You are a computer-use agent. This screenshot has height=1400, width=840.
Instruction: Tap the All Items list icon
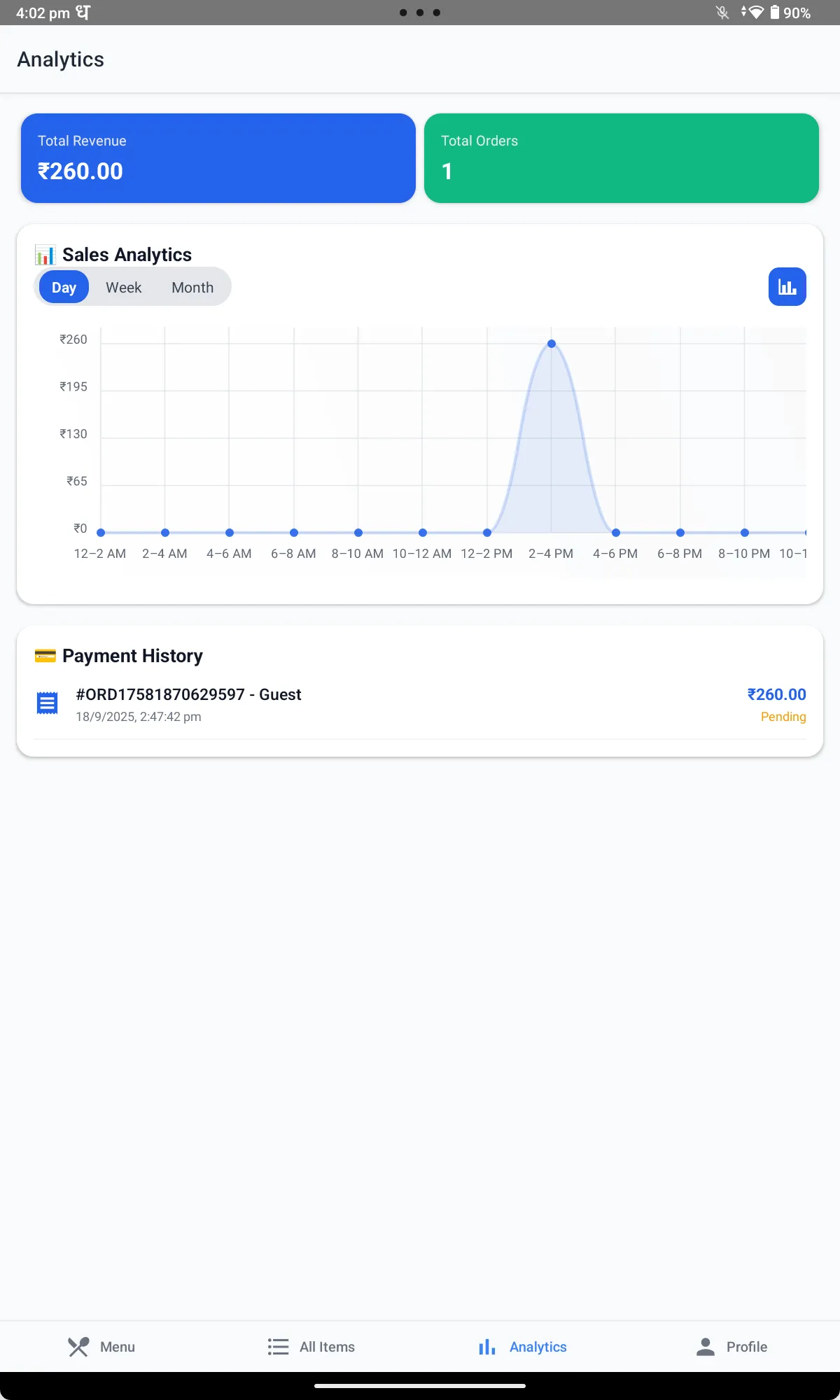278,1347
